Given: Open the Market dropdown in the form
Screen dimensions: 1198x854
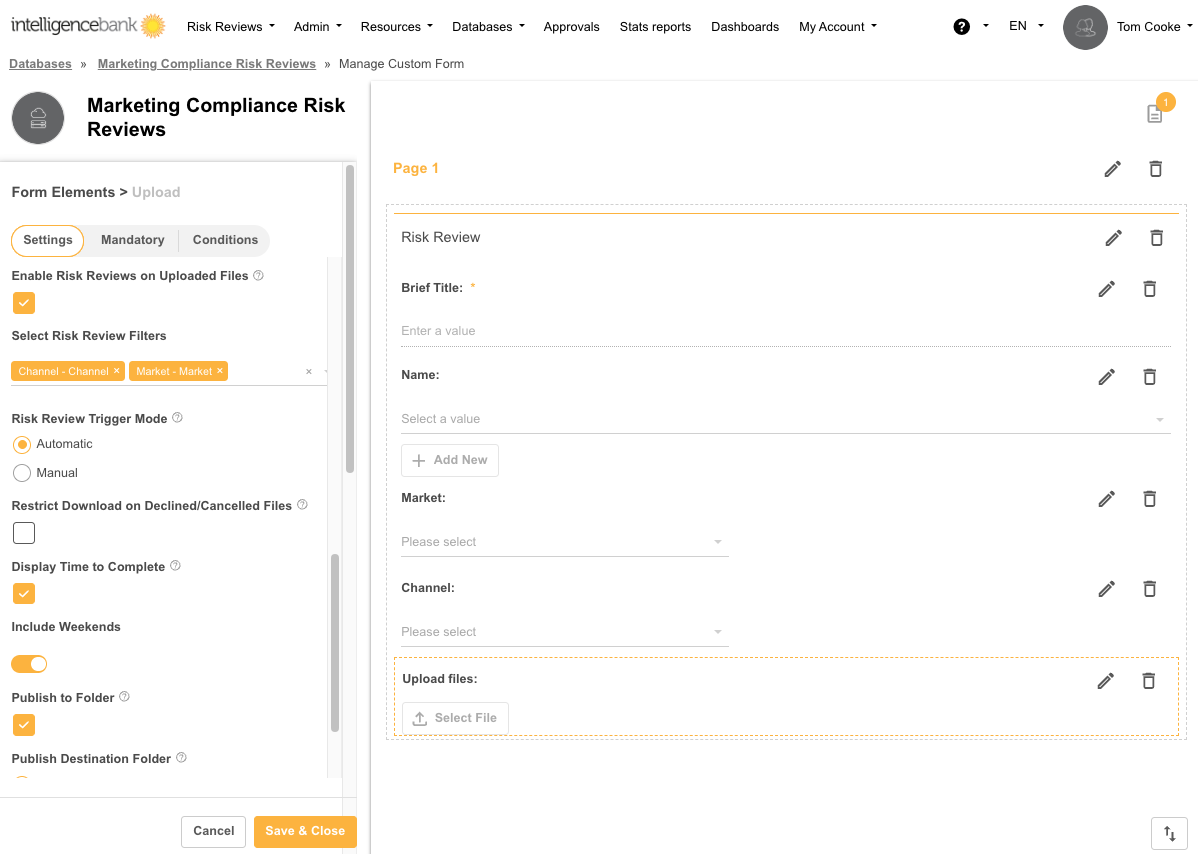Looking at the screenshot, I should pyautogui.click(x=564, y=542).
